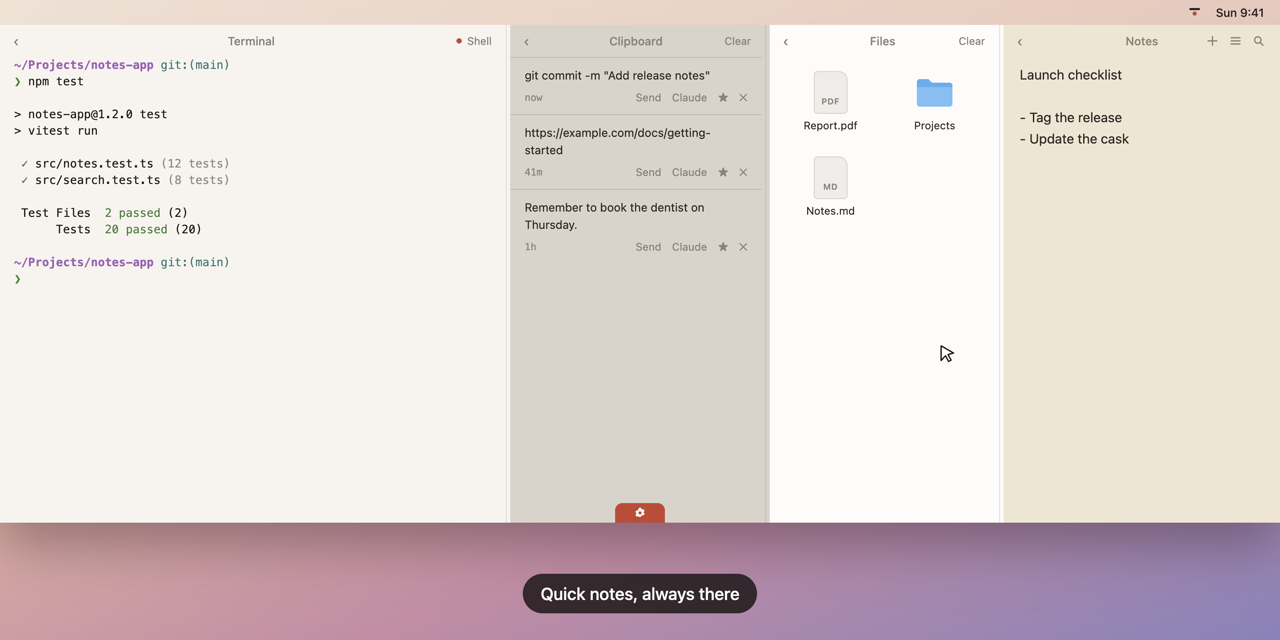1280x640 pixels.
Task: Click the Sun 9:41 menu bar clock
Action: (1240, 13)
